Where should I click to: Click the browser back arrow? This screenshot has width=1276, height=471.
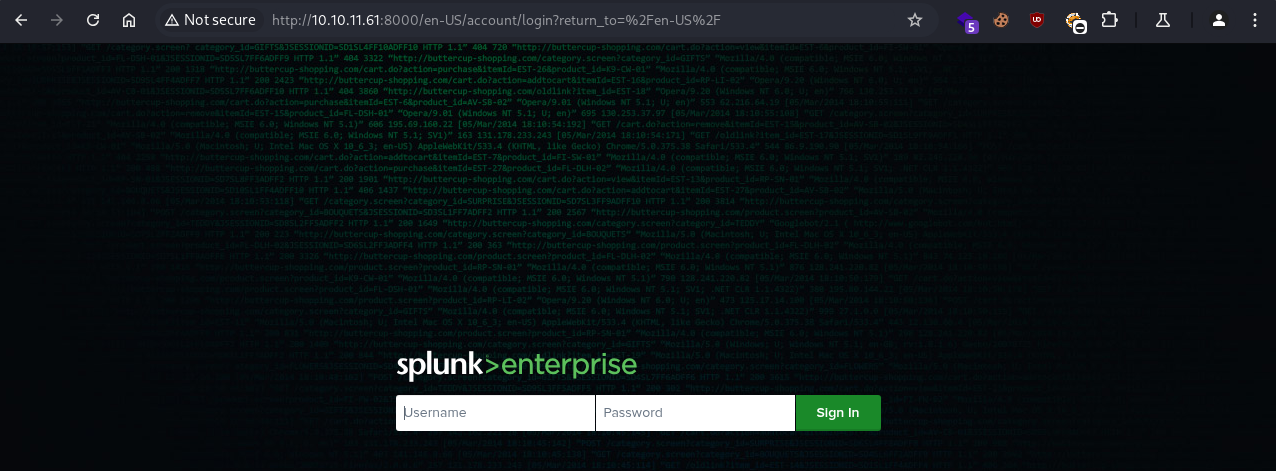pyautogui.click(x=22, y=20)
